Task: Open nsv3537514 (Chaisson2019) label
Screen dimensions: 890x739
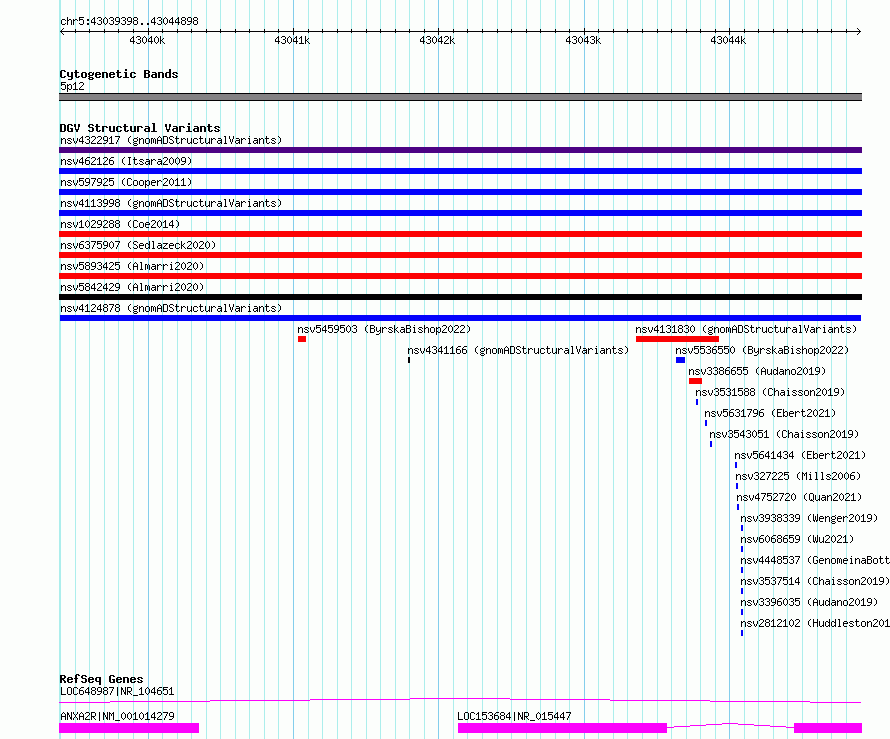Action: 815,581
